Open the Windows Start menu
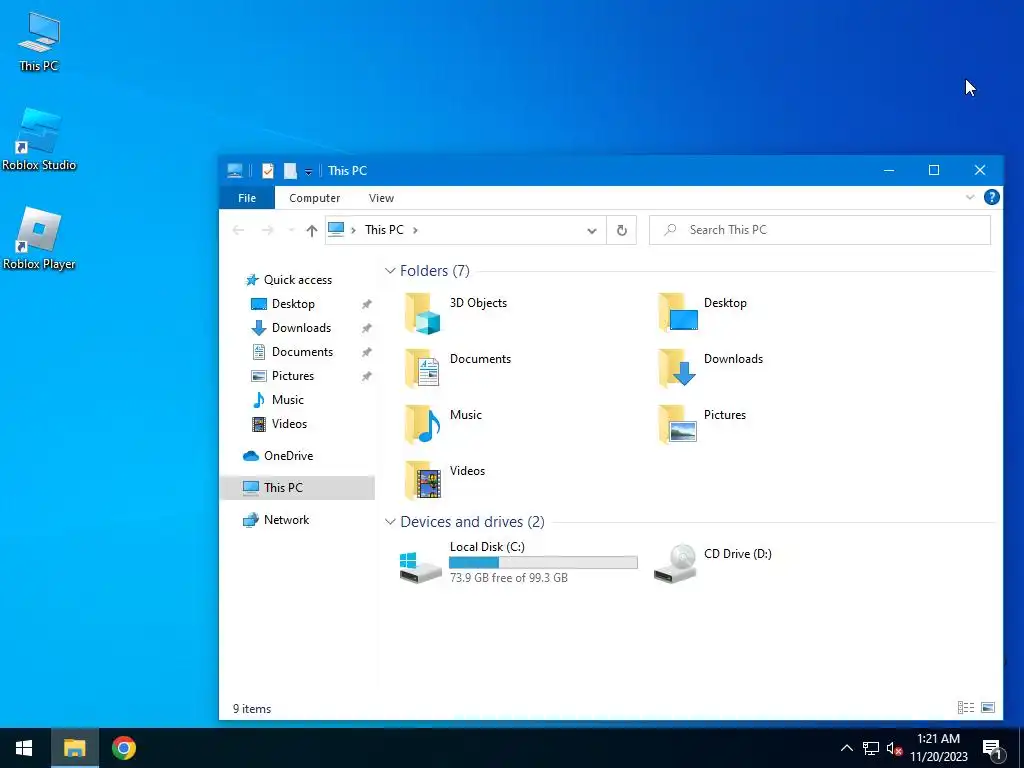Screen dimensions: 1024x768 tap(24, 748)
